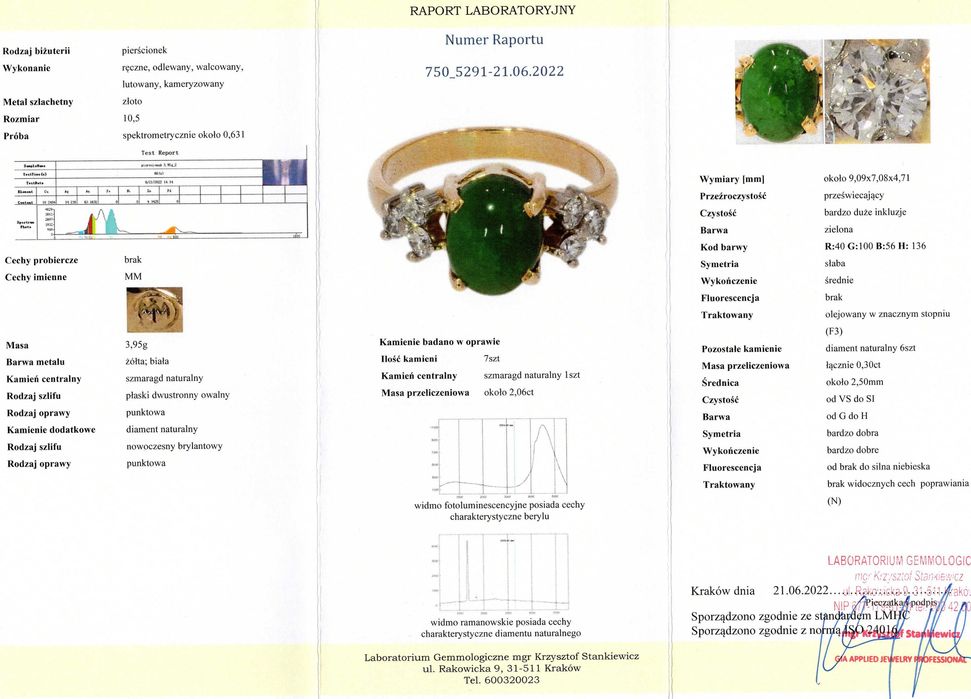Click the 'Pozostałe kamienie' label
The height and width of the screenshot is (699, 971).
pos(741,349)
